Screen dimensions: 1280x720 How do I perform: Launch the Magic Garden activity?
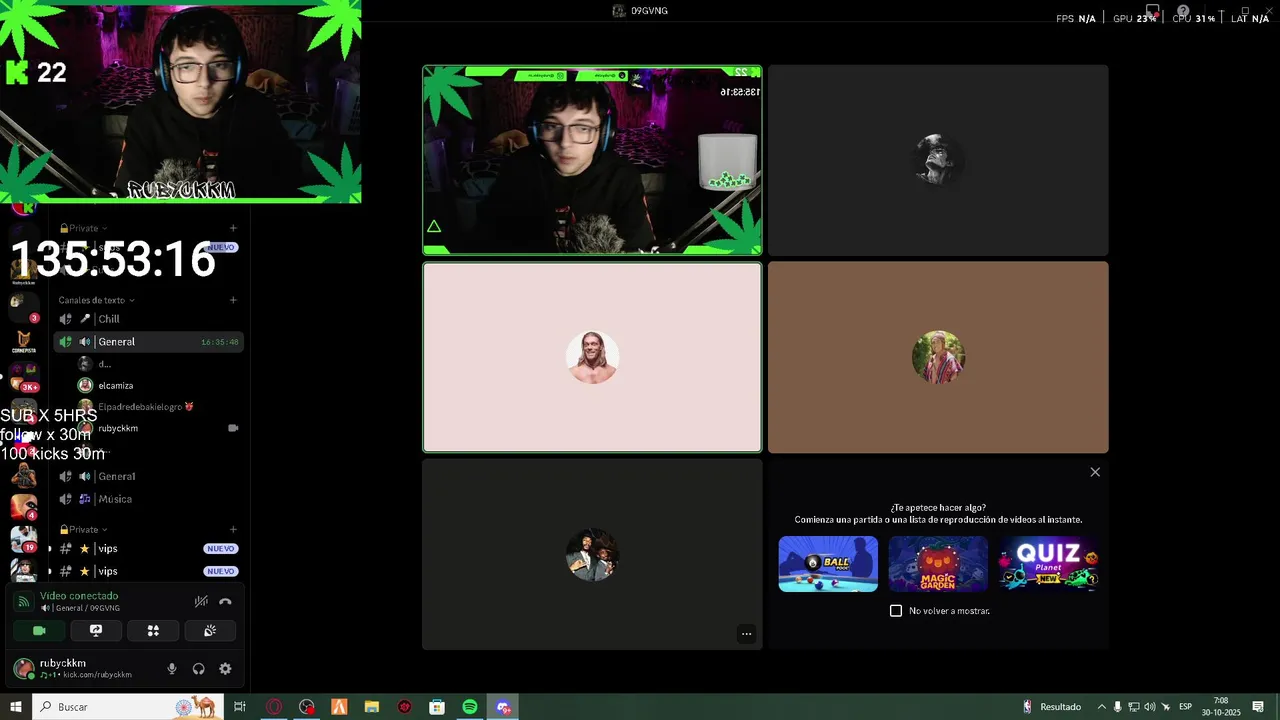938,564
